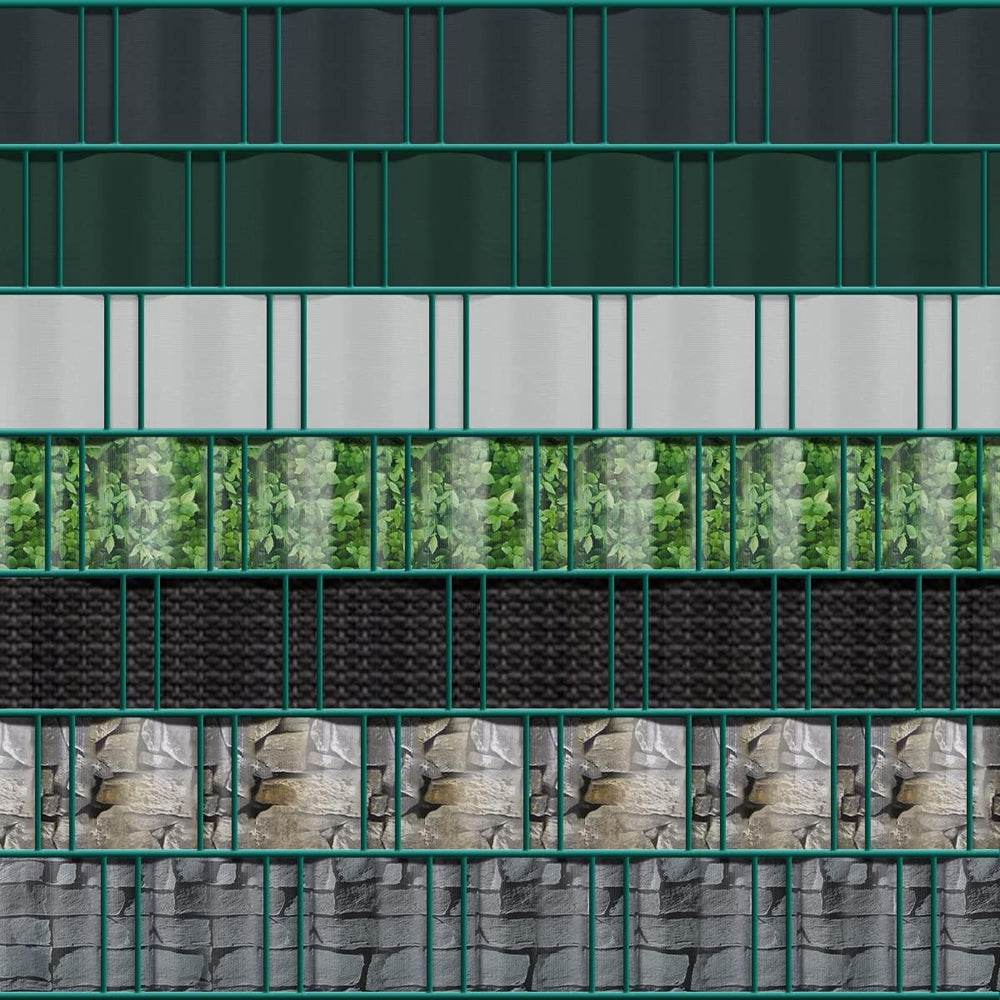Click wire between rattan and beige stone strips
This screenshot has height=1000, width=1000.
tap(500, 712)
